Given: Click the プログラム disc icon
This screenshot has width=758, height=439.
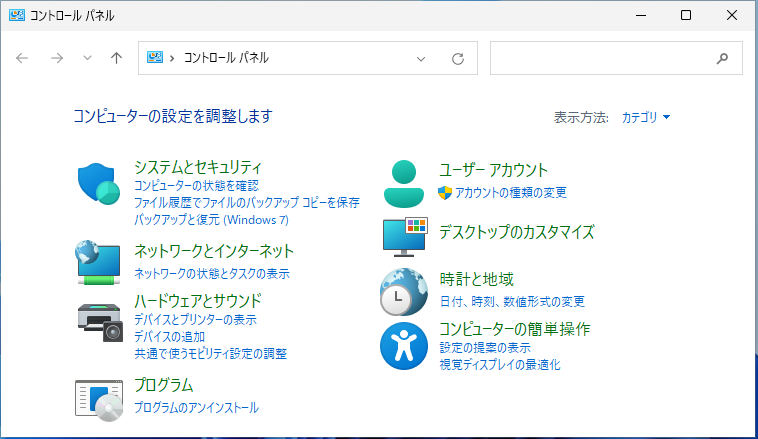Looking at the screenshot, I should 99,401.
